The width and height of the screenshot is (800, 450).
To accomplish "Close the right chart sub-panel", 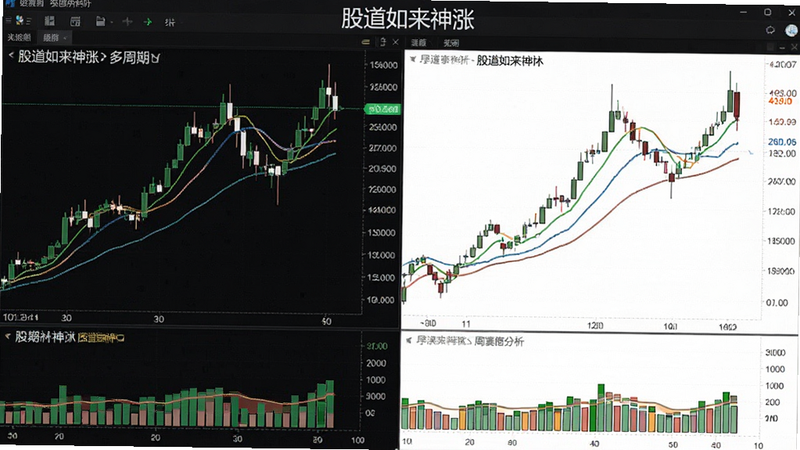I will coord(794,47).
